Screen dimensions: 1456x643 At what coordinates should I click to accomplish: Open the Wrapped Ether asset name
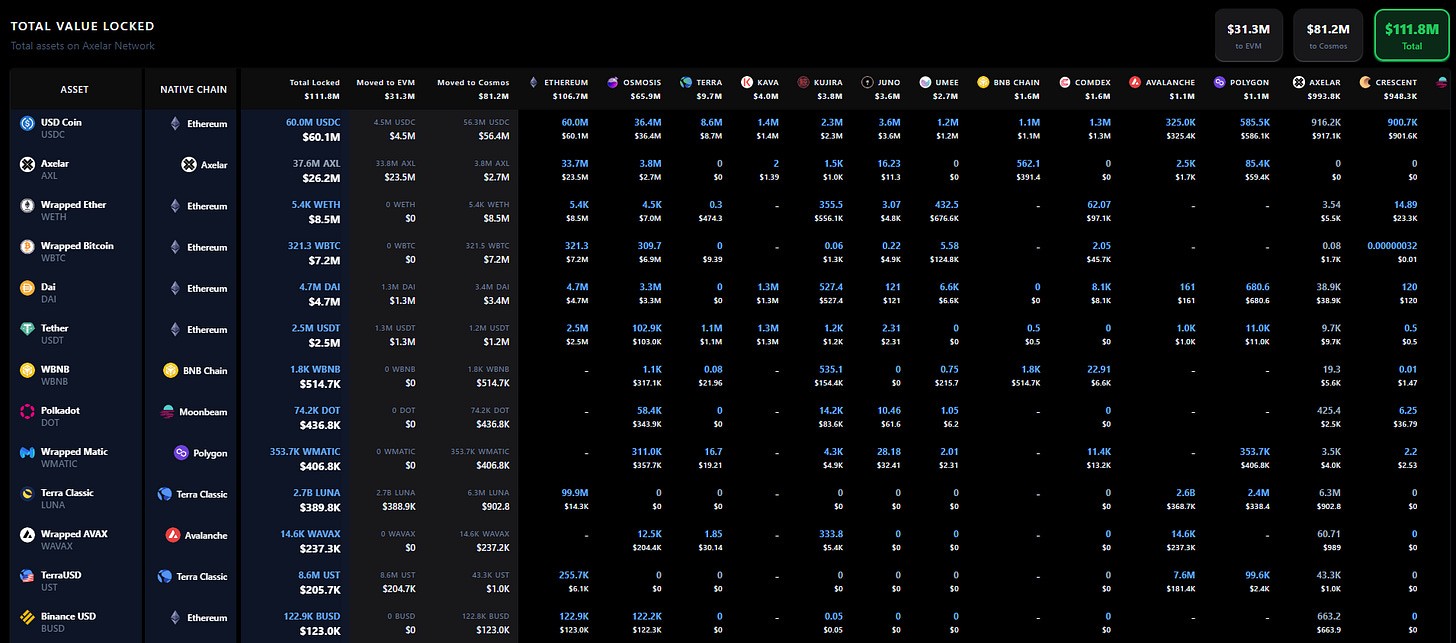click(73, 205)
